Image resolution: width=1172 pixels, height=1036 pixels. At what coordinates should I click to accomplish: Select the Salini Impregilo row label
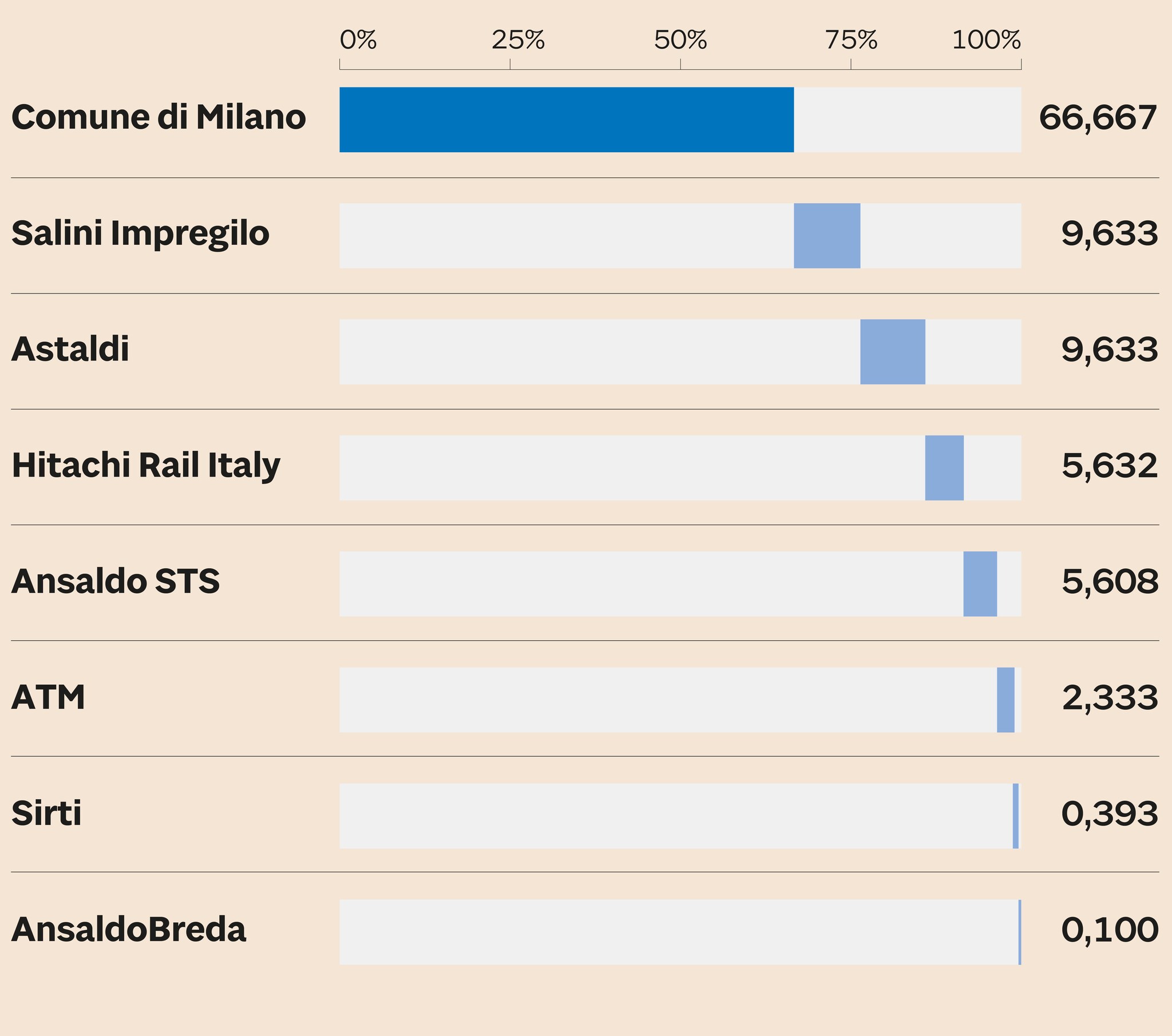140,234
